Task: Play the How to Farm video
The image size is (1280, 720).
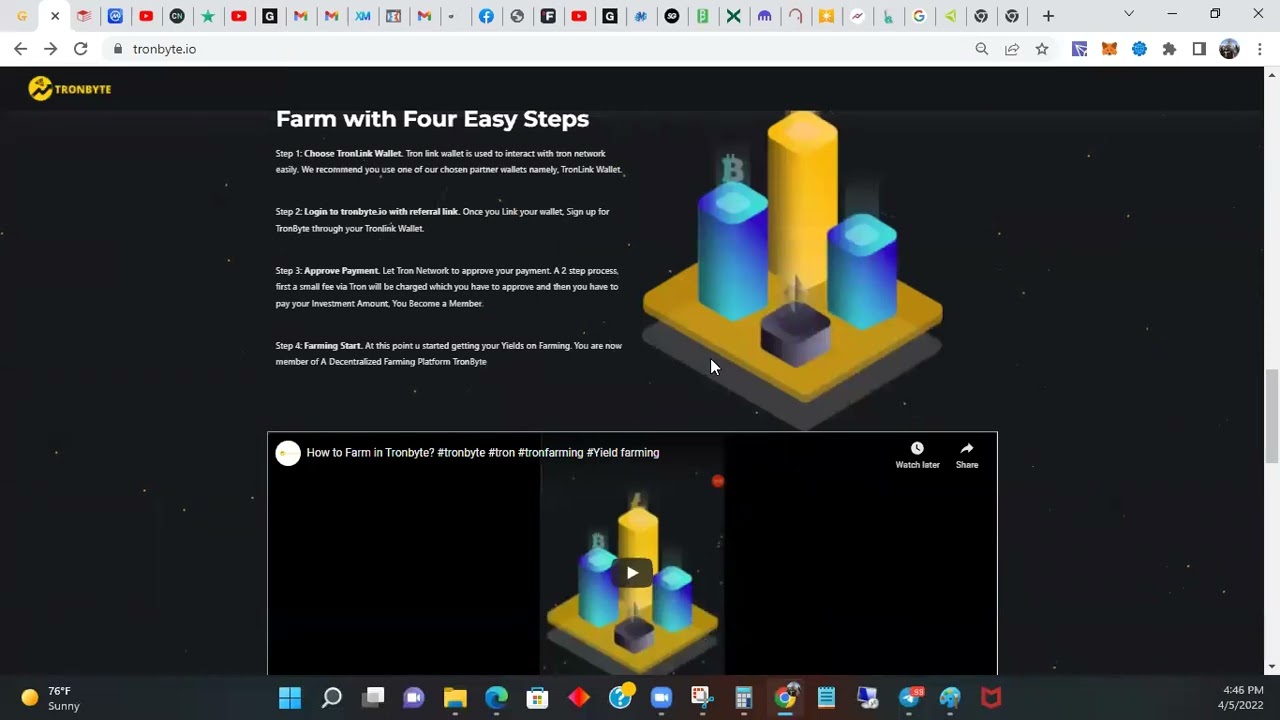Action: point(632,573)
